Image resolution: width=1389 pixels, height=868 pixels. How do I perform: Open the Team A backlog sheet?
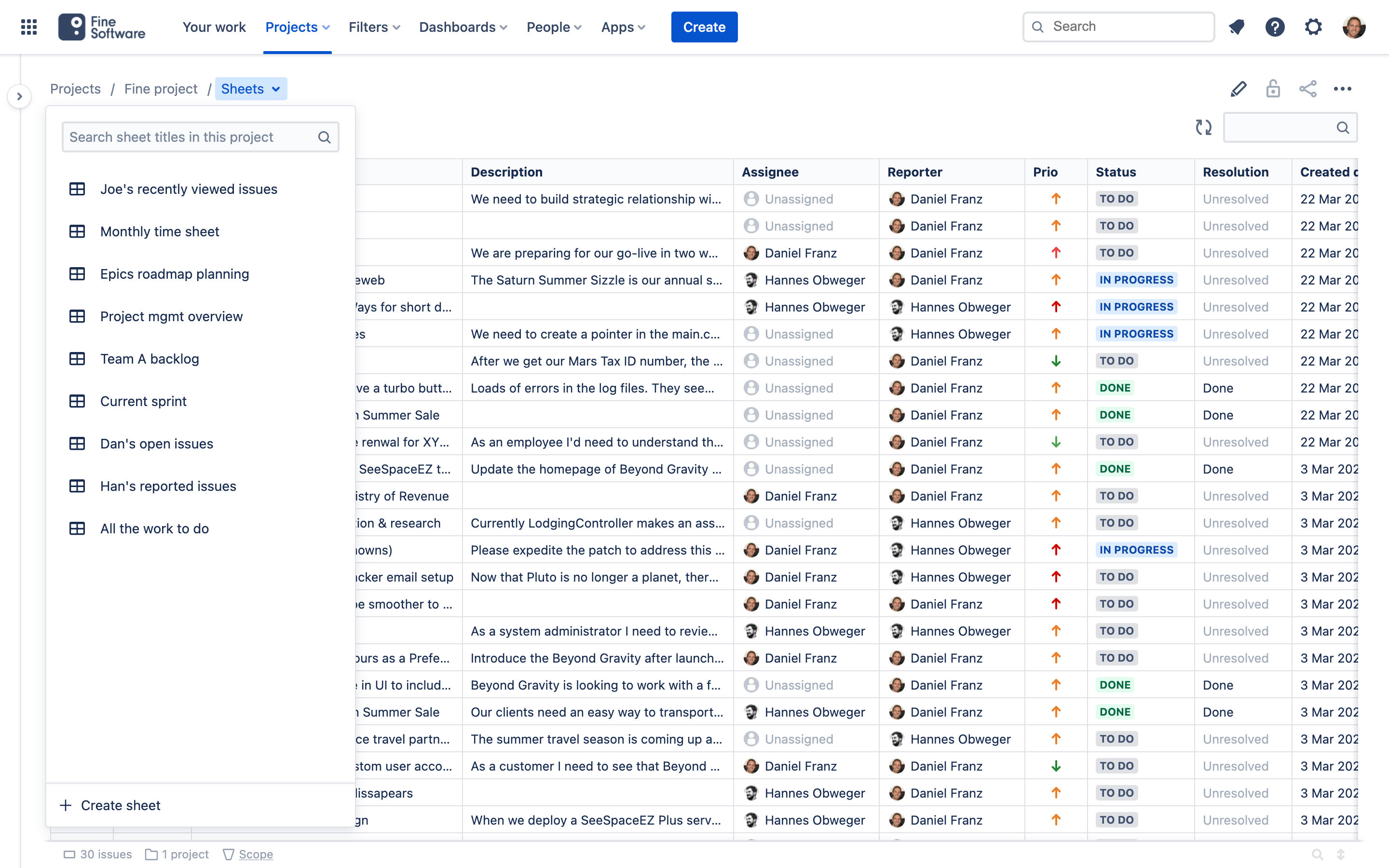tap(149, 359)
